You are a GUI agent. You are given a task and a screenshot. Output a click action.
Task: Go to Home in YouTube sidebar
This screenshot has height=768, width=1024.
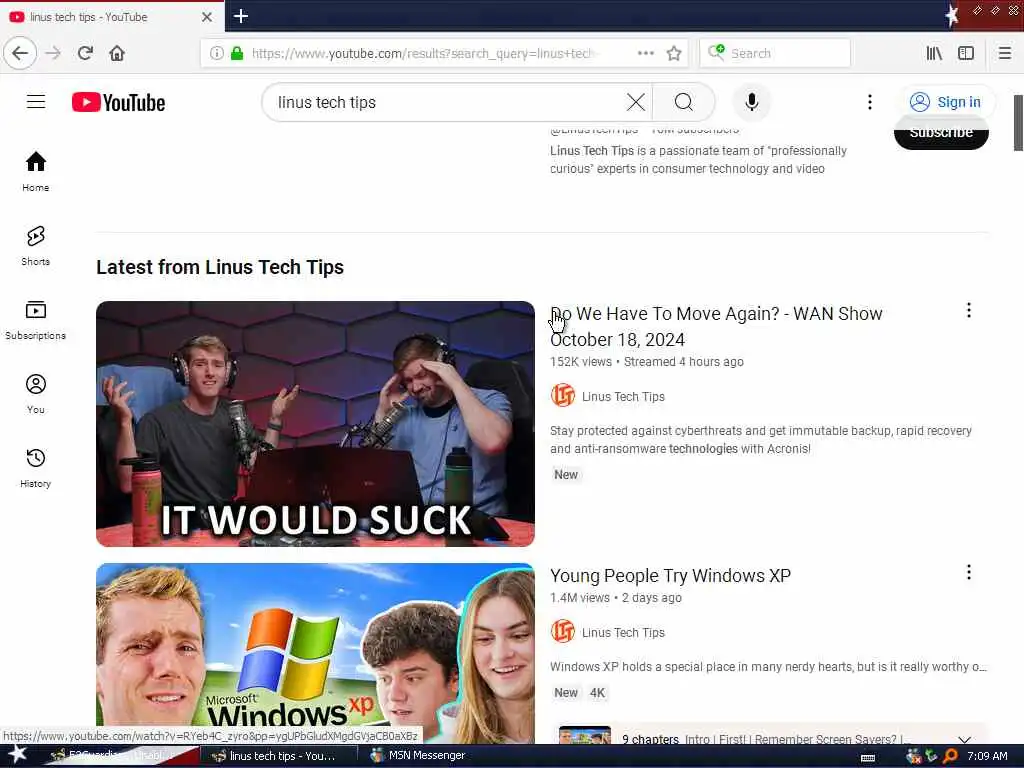pos(36,171)
